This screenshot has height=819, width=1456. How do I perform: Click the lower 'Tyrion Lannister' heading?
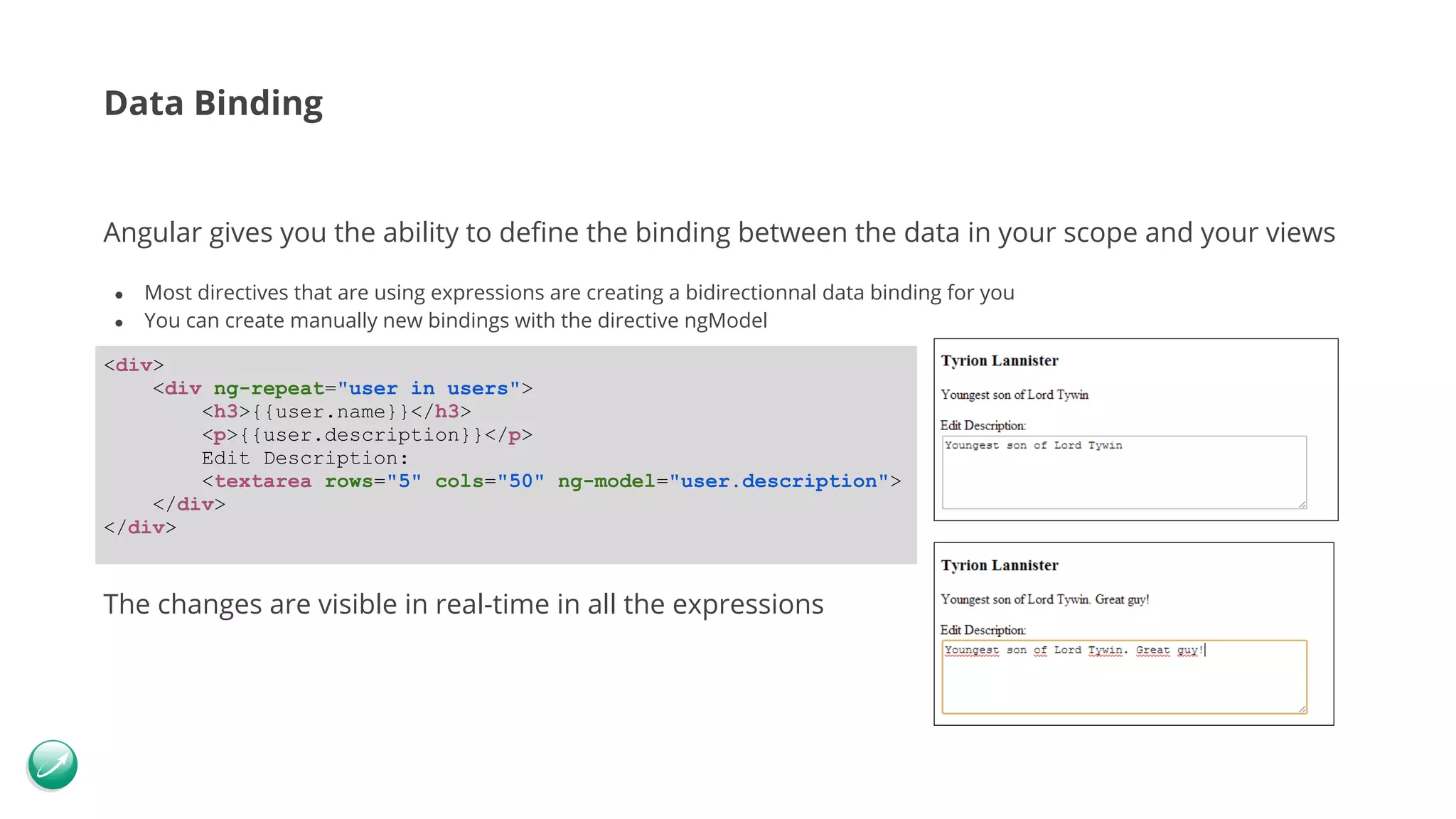[1000, 565]
